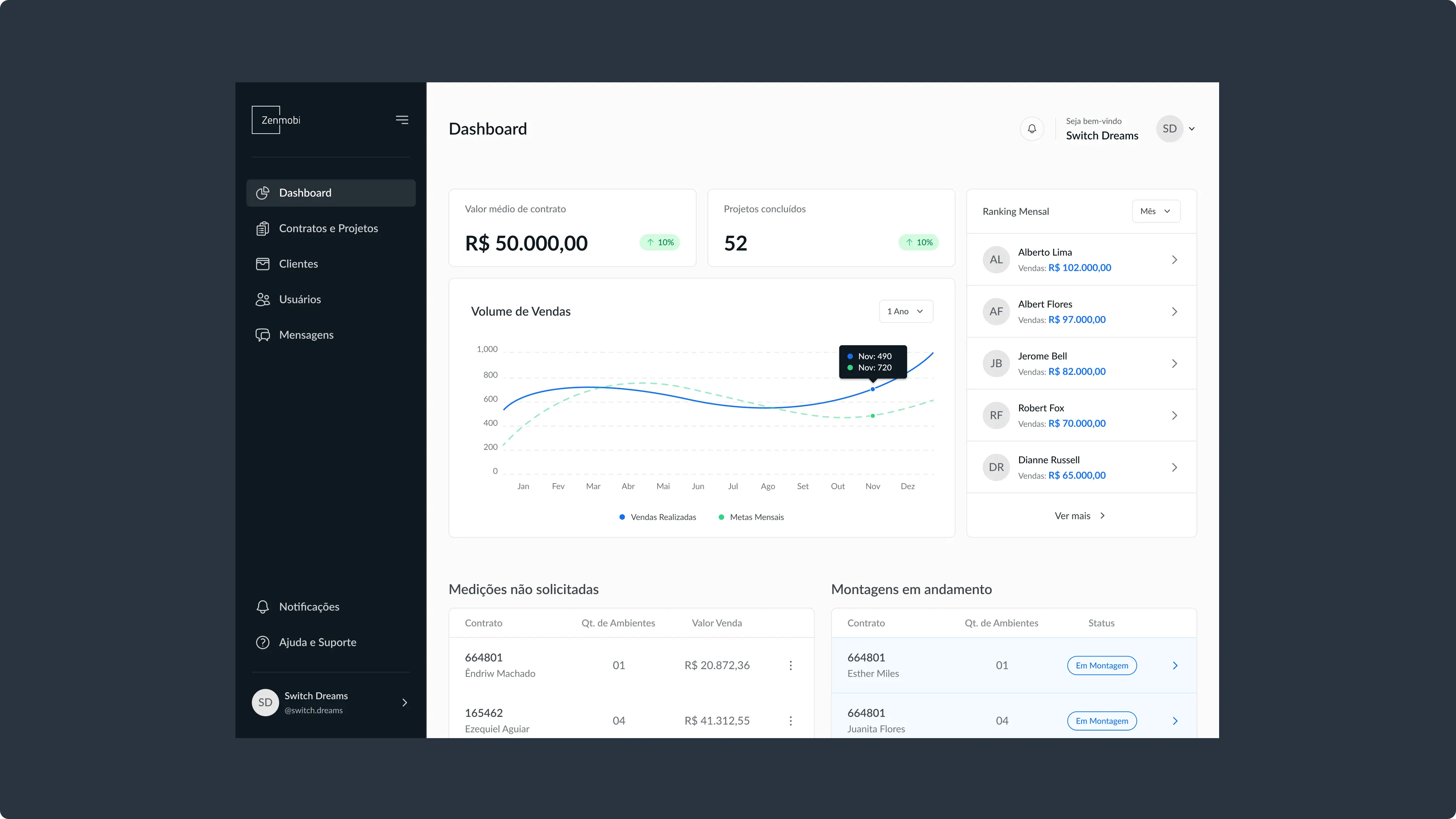Expand Jerome Bell ranking entry chevron
The width and height of the screenshot is (1456, 819).
coord(1175,363)
